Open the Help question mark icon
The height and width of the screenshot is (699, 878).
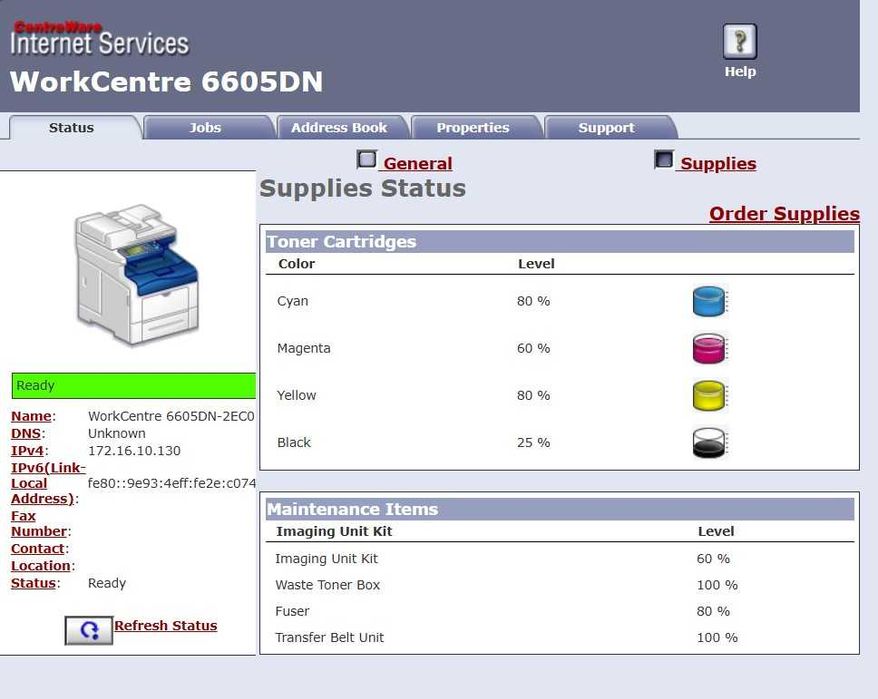click(739, 41)
